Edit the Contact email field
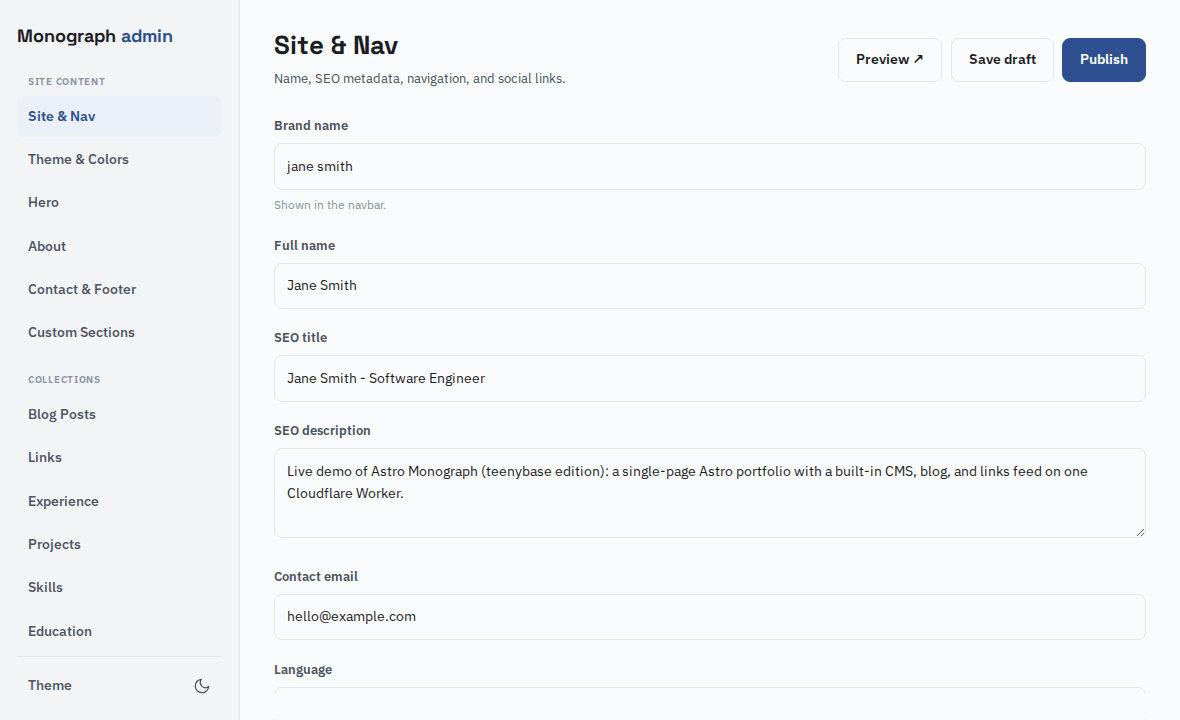Image resolution: width=1180 pixels, height=720 pixels. click(710, 617)
